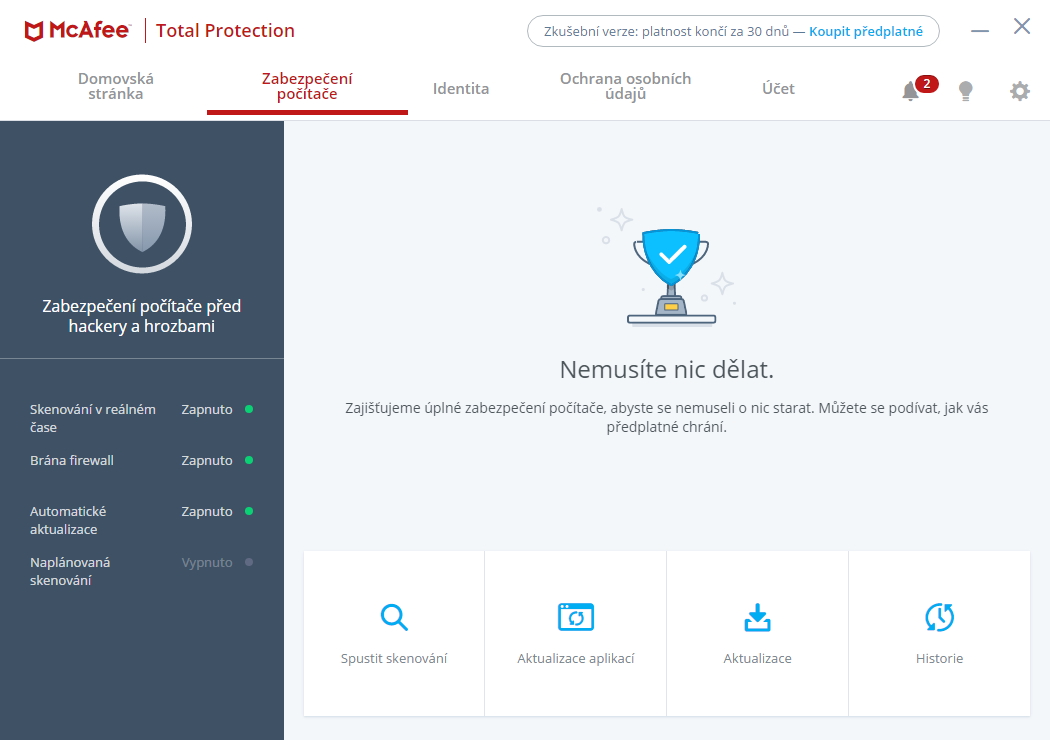
Task: Open Skenování v reálném čase setting
Action: click(x=141, y=418)
